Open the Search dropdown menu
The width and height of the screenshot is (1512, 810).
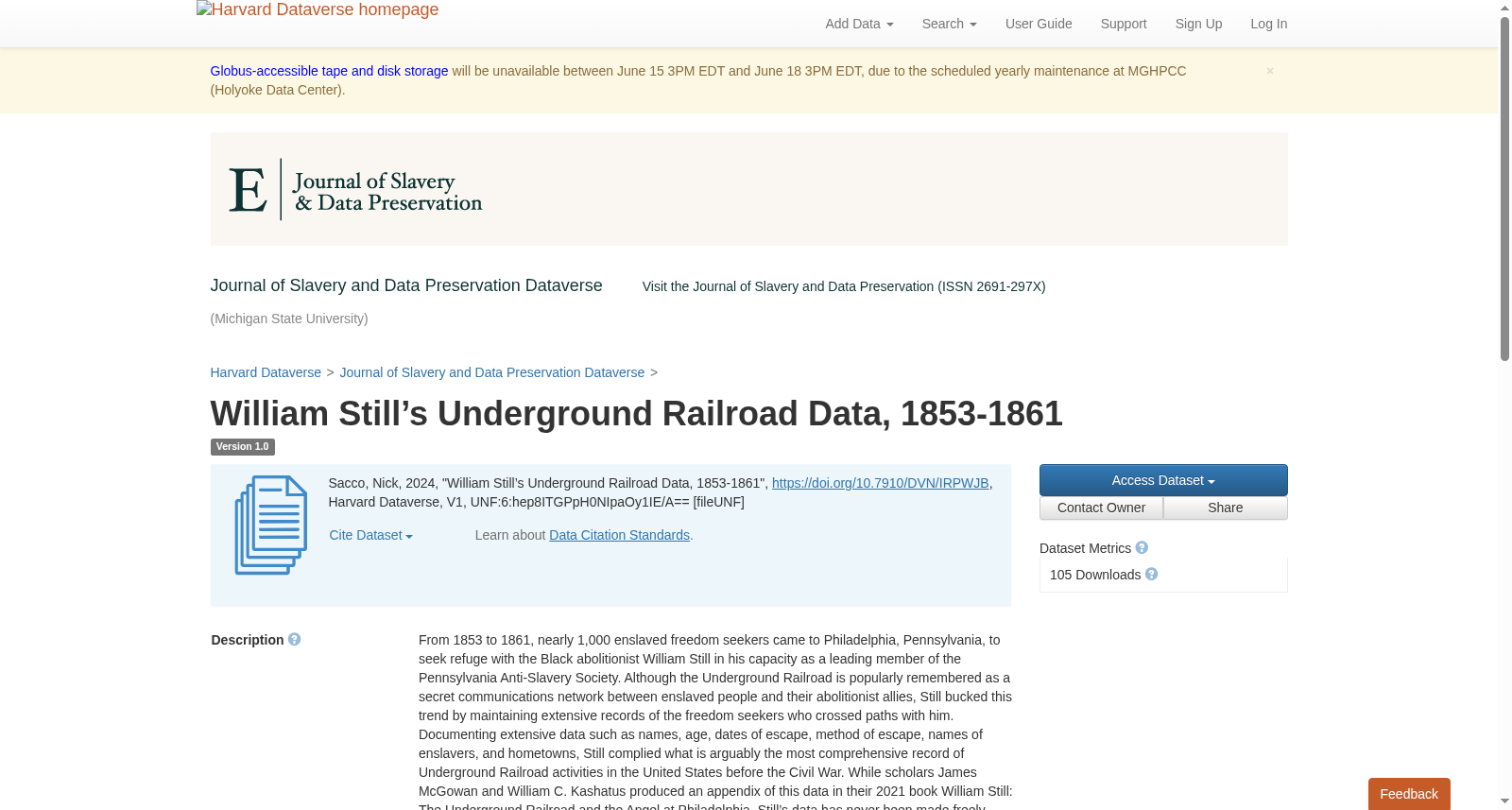pos(949,24)
